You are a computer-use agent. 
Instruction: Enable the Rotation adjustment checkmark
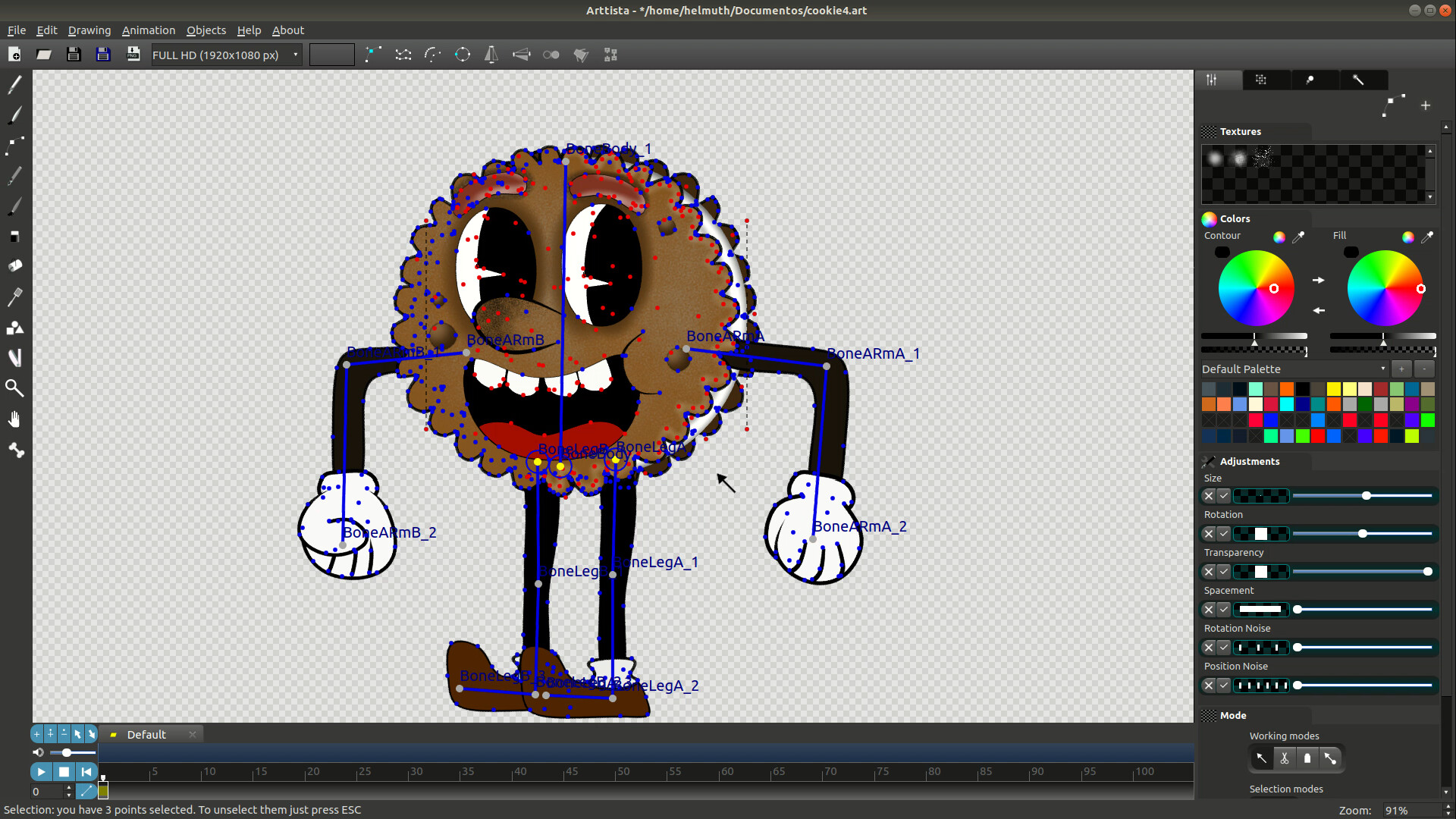coord(1223,534)
